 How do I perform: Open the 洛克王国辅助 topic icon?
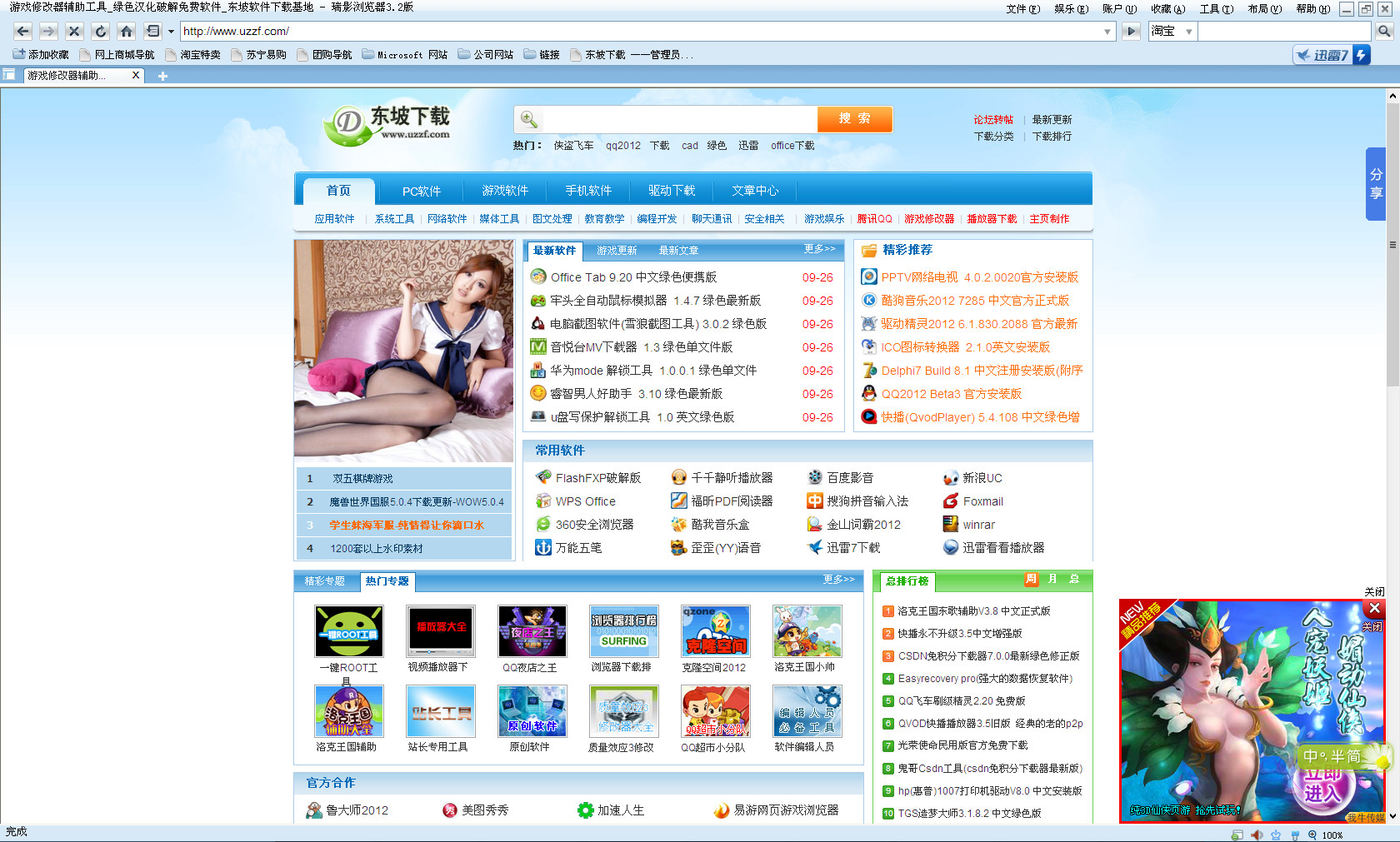349,710
